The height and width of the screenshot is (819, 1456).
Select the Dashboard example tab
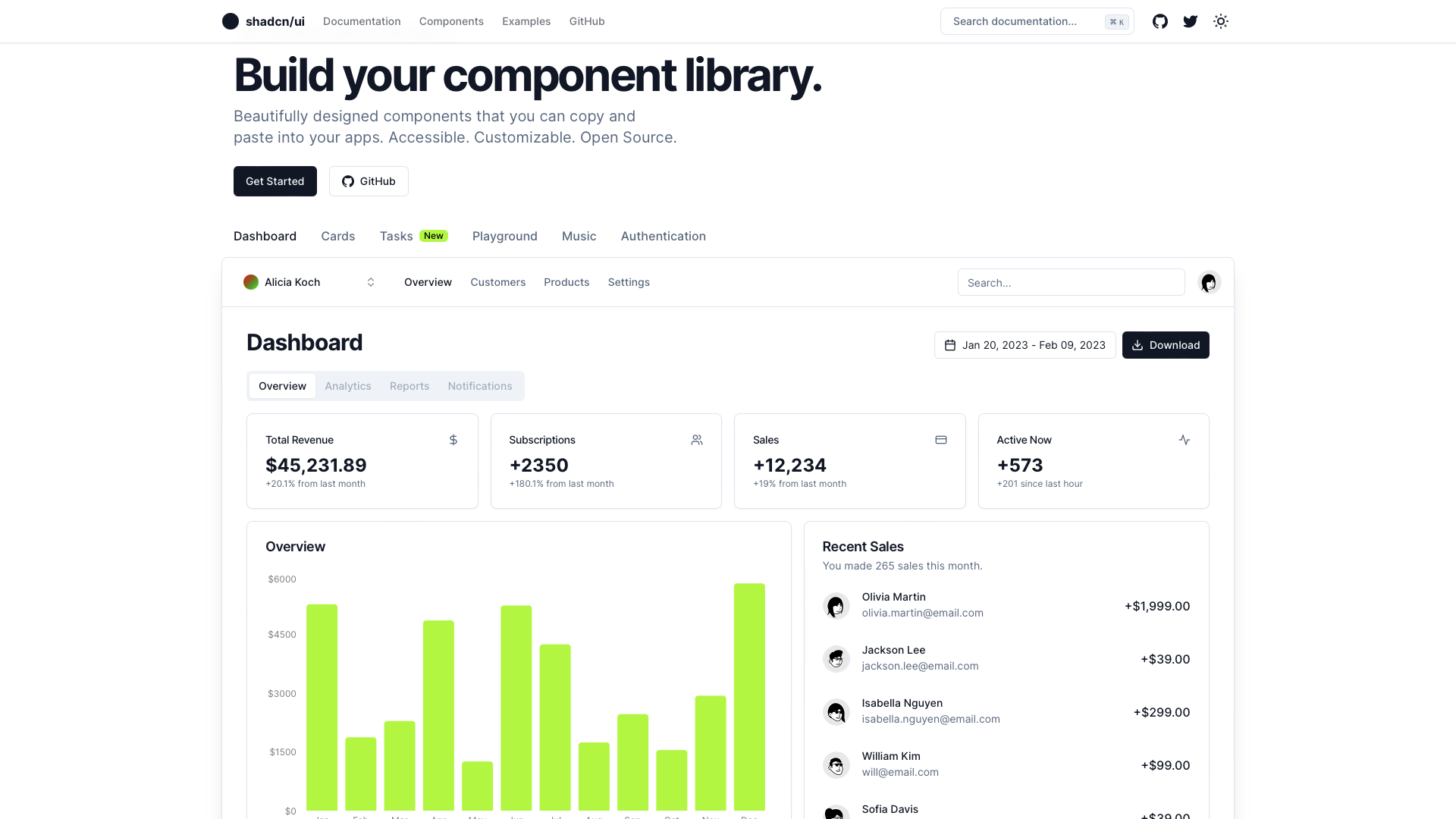coord(265,236)
